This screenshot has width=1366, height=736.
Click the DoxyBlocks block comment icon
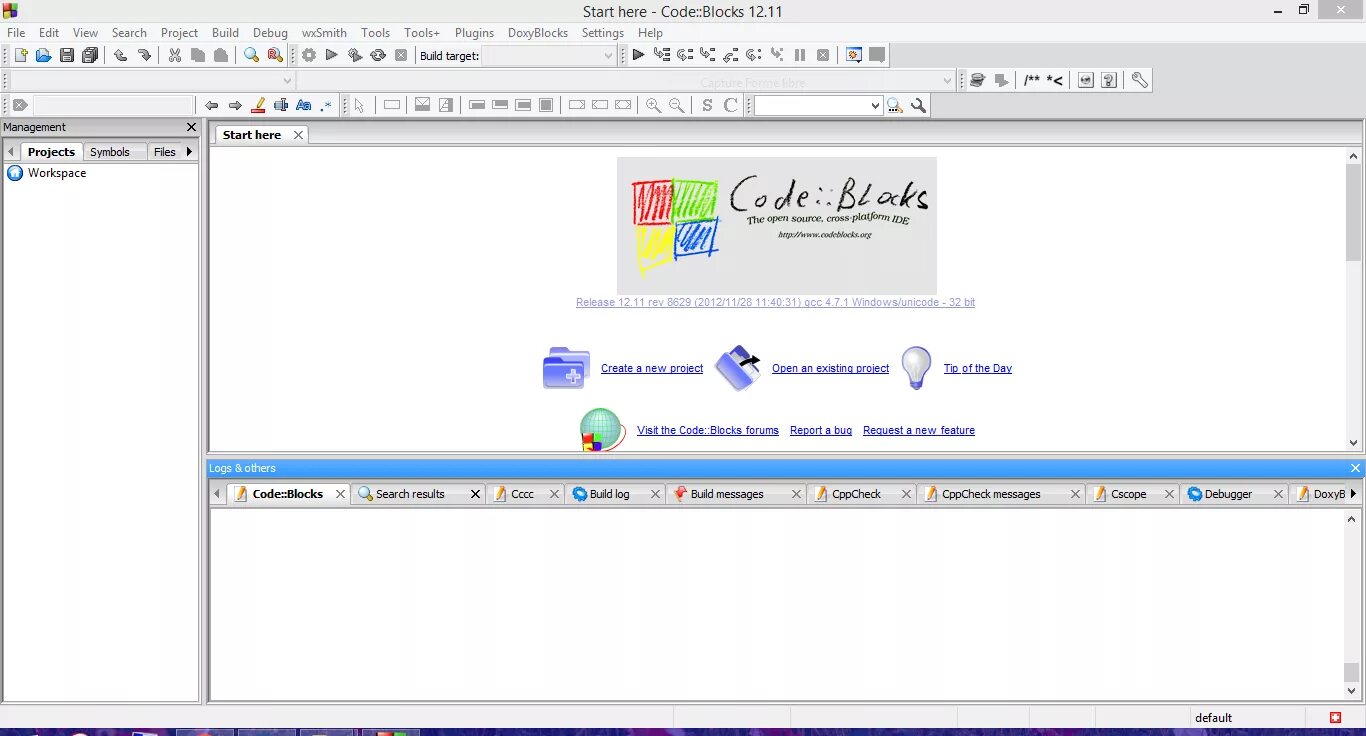tap(1031, 80)
